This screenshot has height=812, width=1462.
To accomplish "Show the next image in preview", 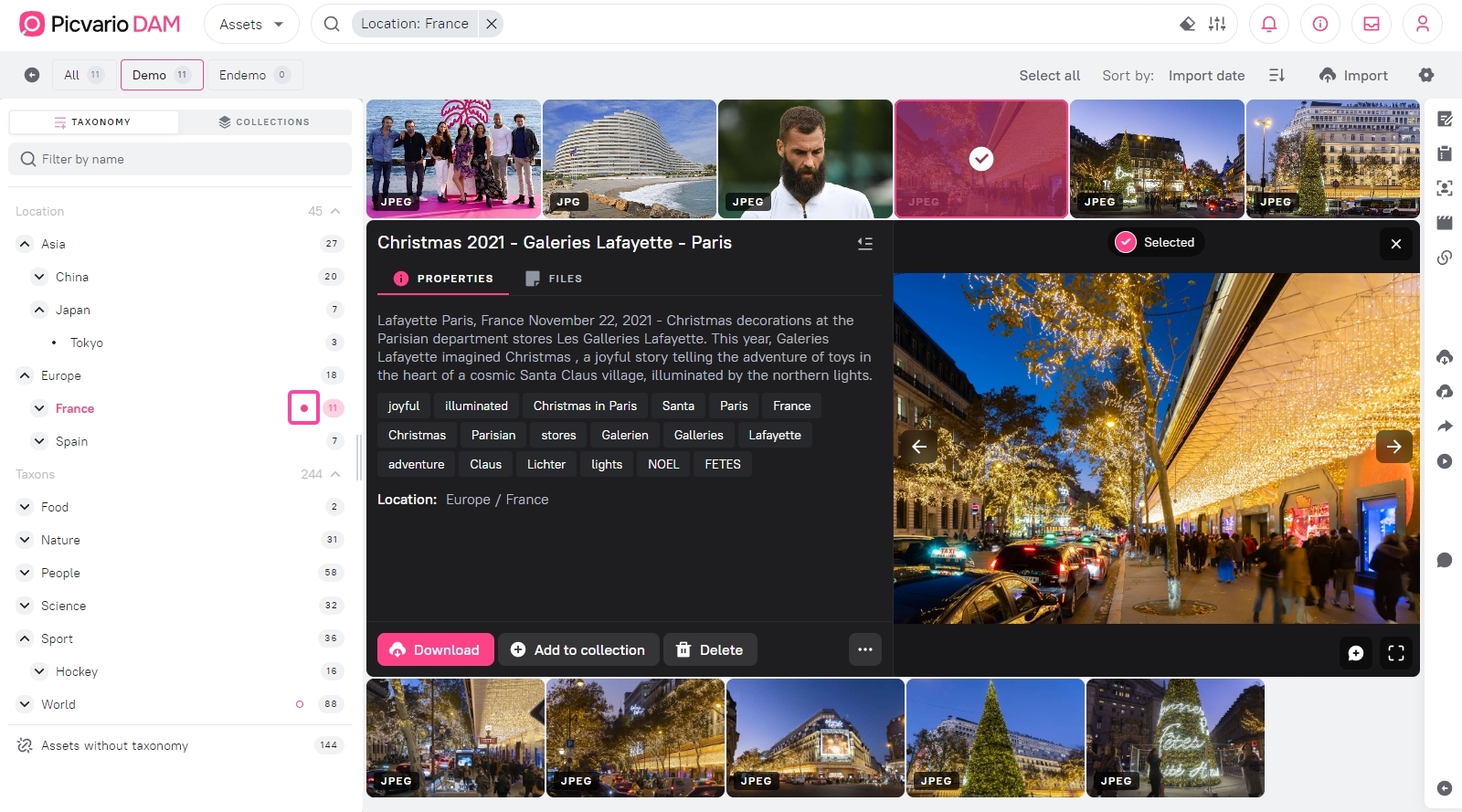I will pos(1394,447).
